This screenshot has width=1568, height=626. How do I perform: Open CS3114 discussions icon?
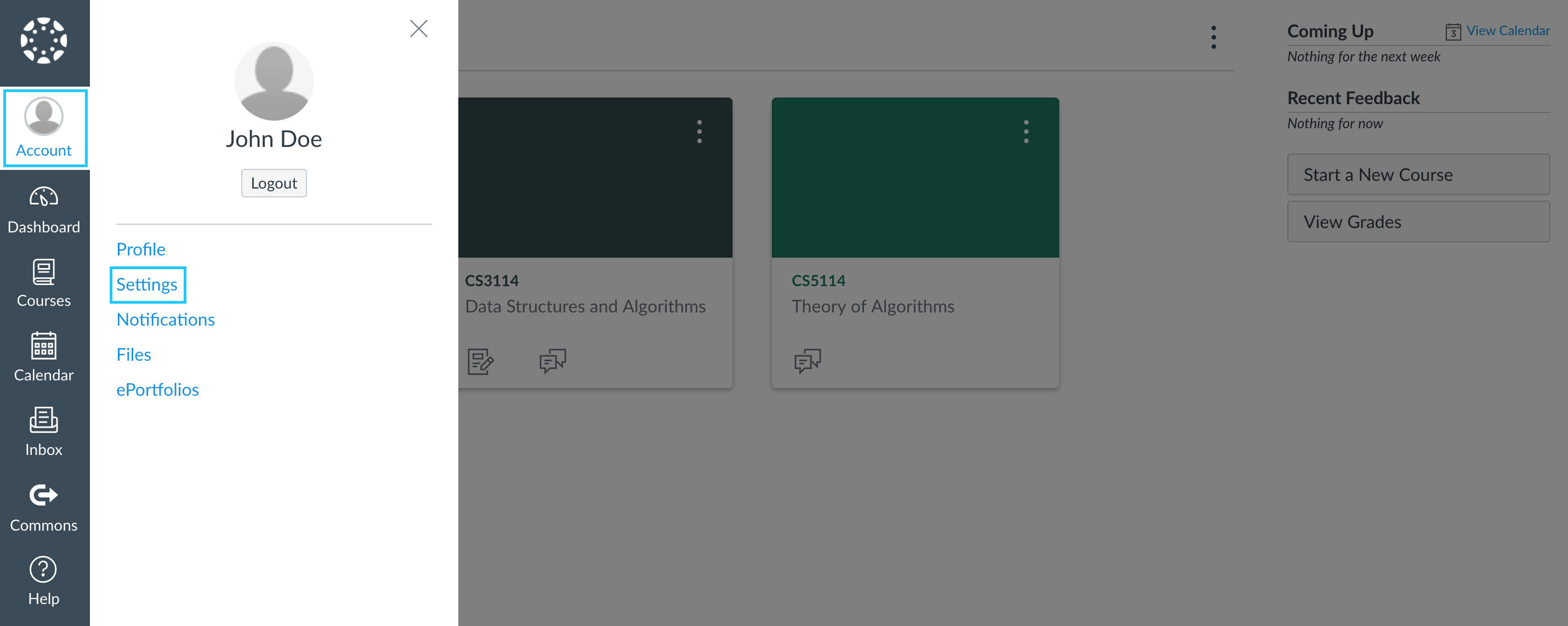pyautogui.click(x=552, y=361)
